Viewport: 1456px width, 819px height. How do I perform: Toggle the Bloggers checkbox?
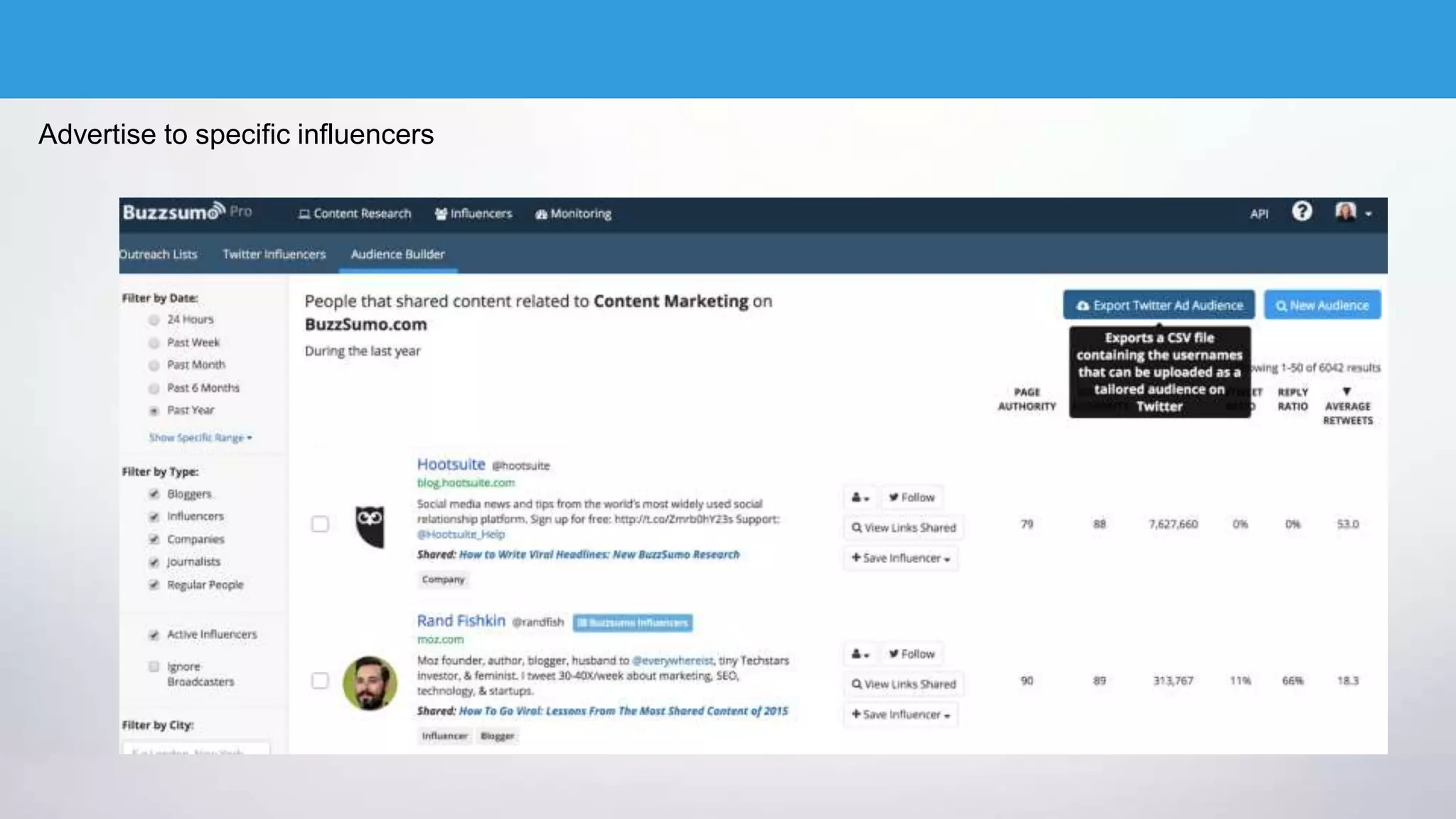point(154,494)
